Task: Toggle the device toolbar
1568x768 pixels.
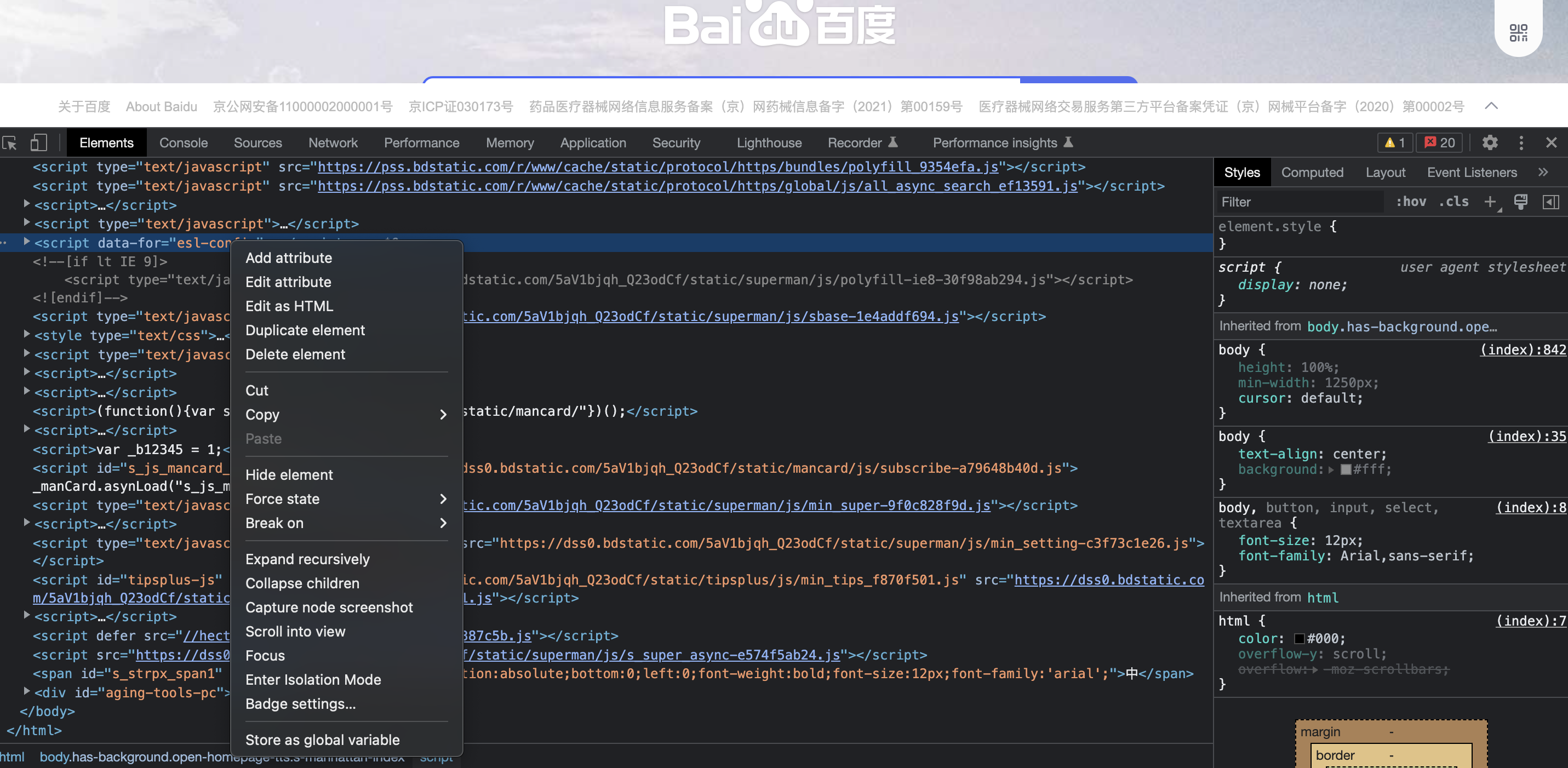Action: pos(38,142)
